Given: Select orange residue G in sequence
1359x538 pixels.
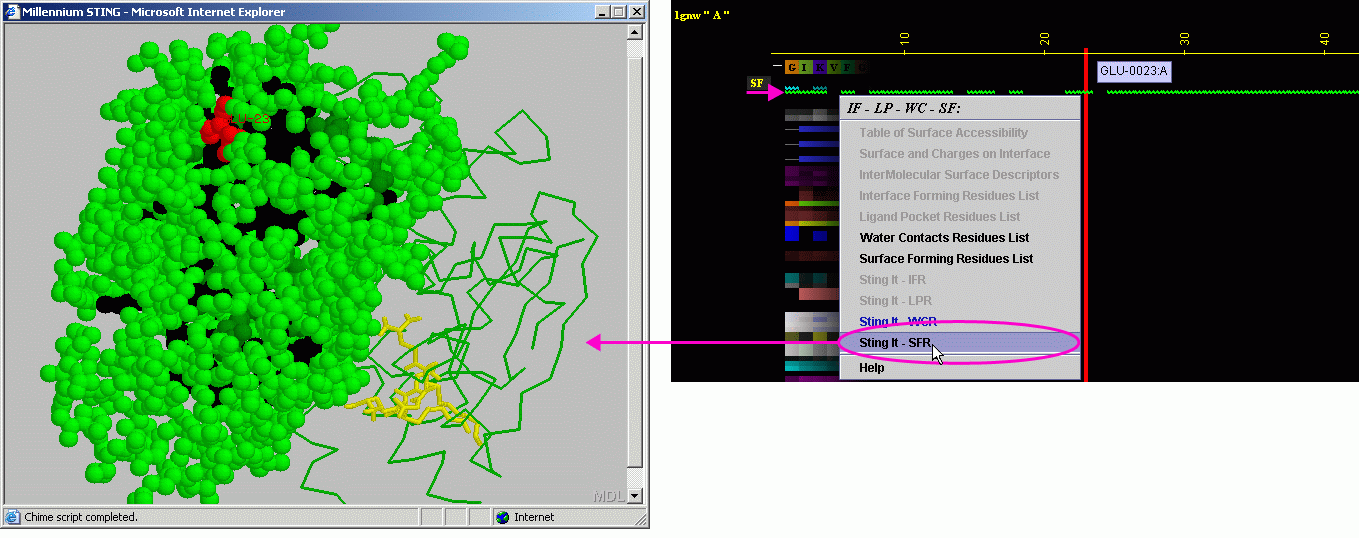Looking at the screenshot, I should [x=791, y=67].
